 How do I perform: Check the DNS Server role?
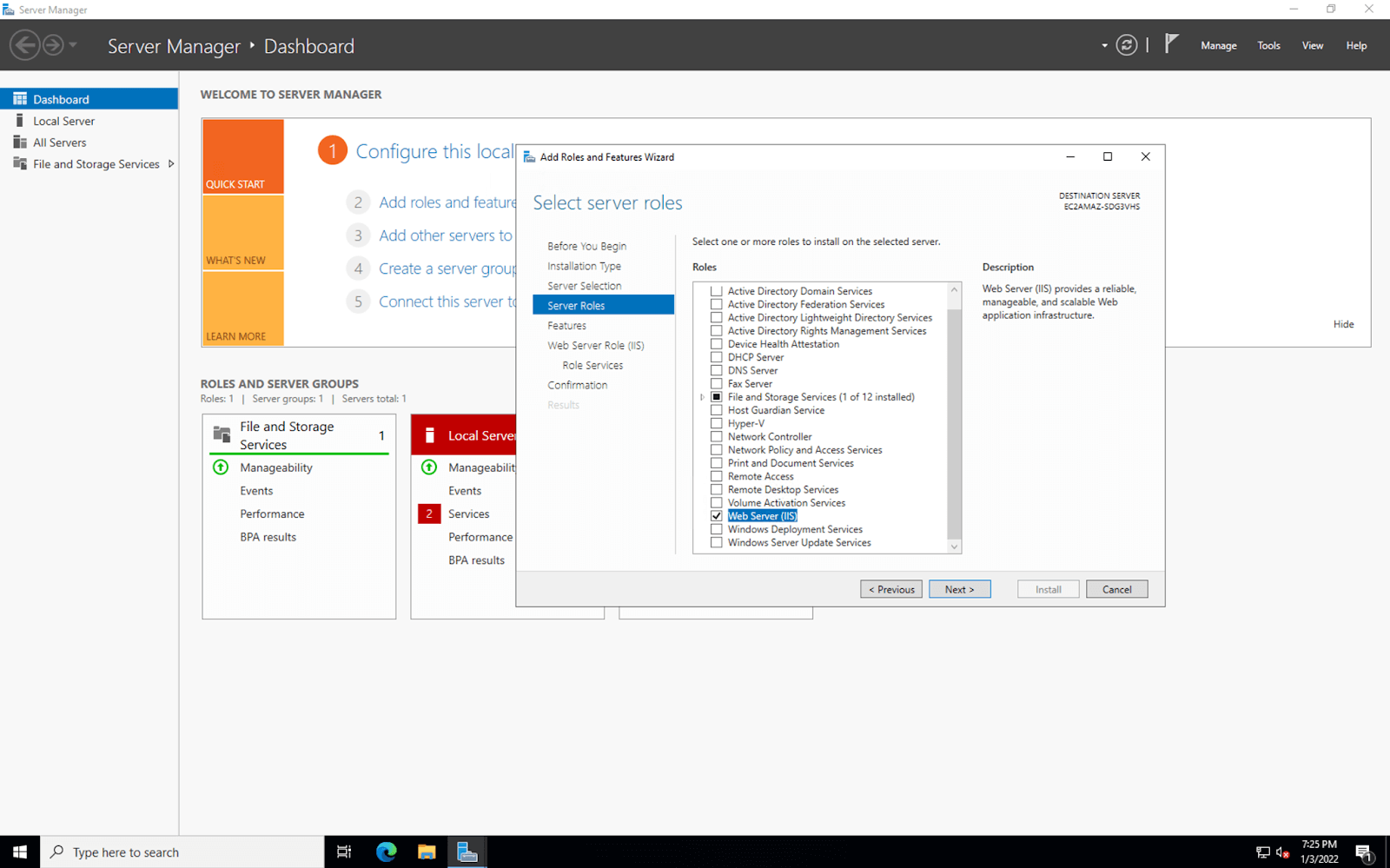point(717,370)
